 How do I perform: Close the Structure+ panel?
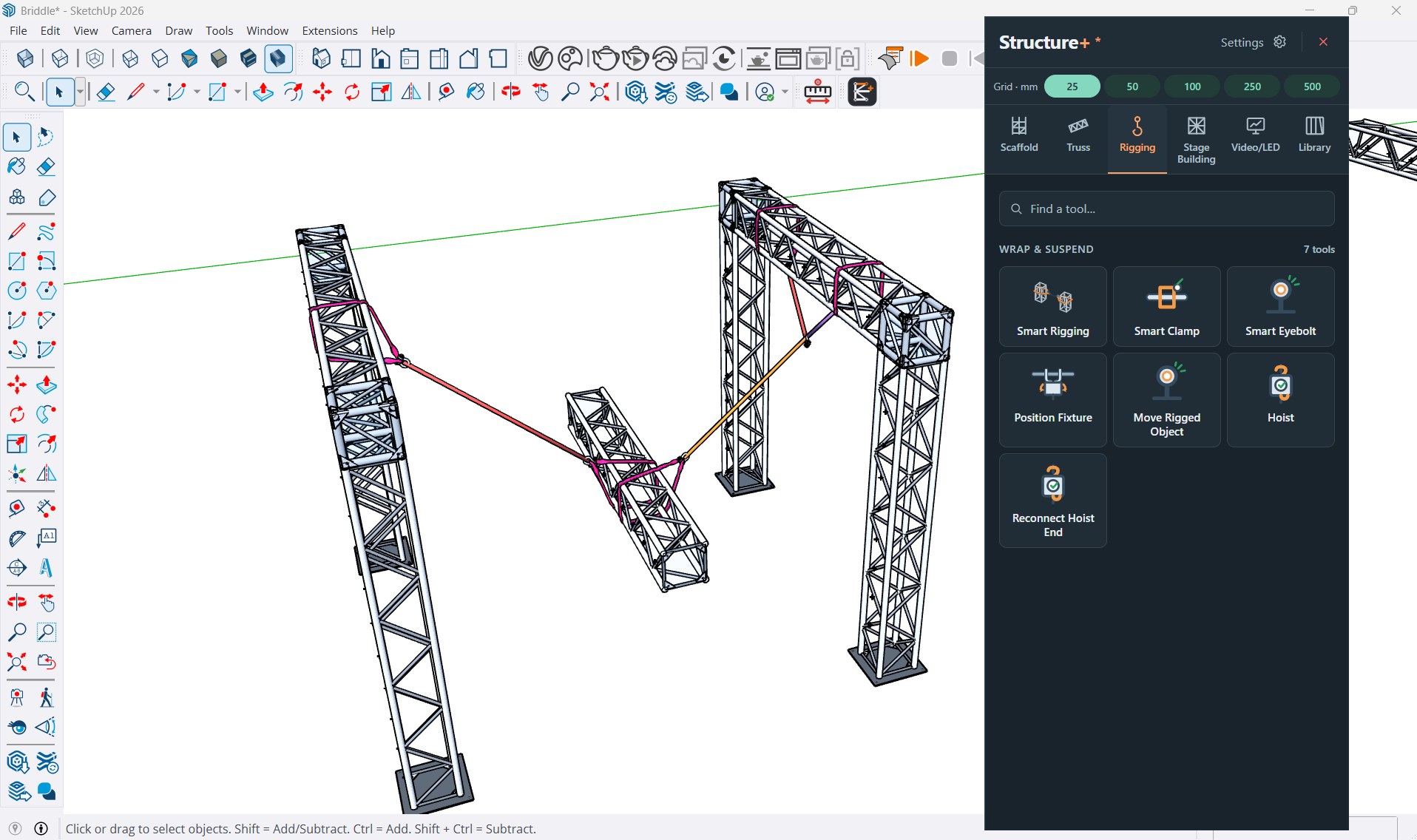click(x=1323, y=42)
